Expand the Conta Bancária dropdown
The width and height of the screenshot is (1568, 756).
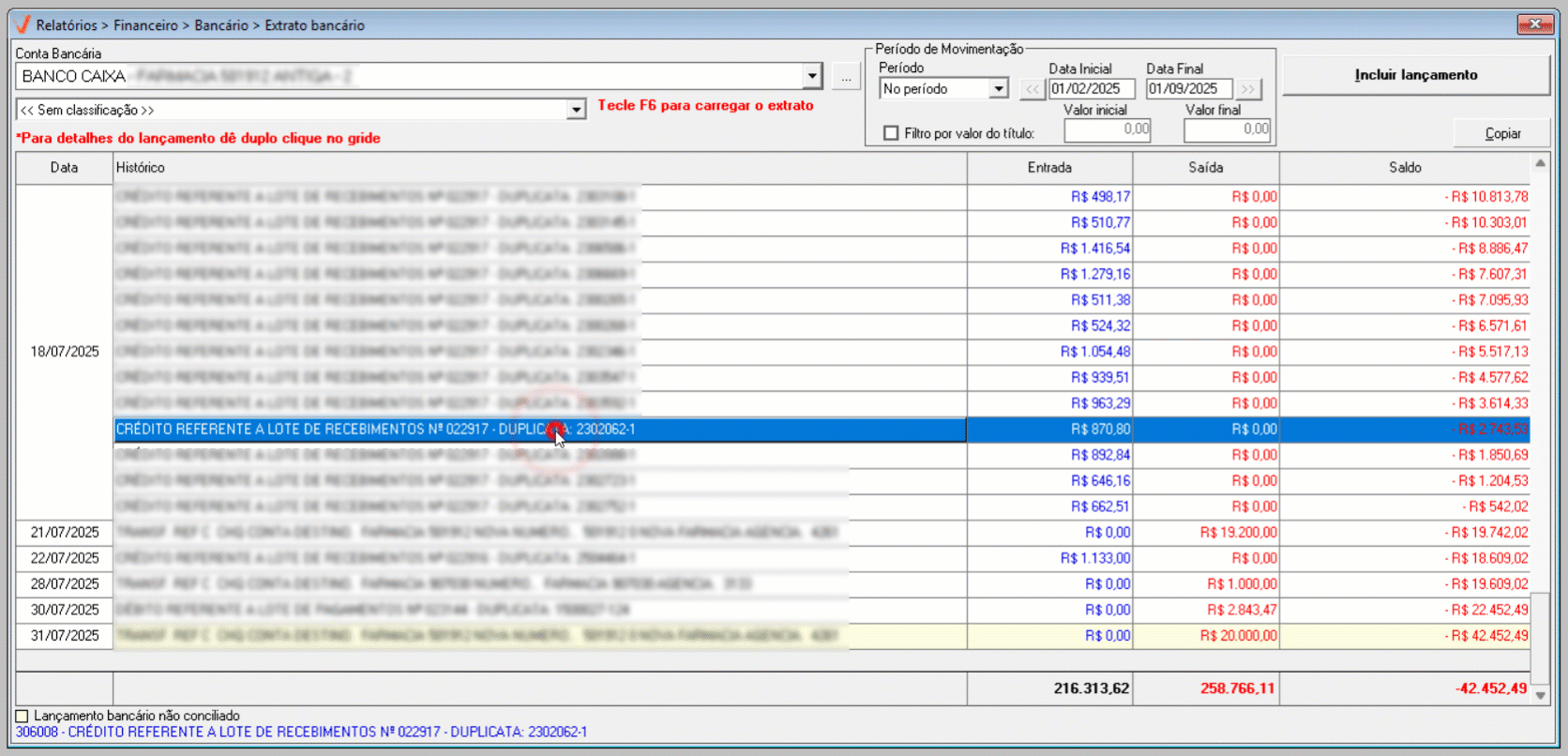point(811,77)
